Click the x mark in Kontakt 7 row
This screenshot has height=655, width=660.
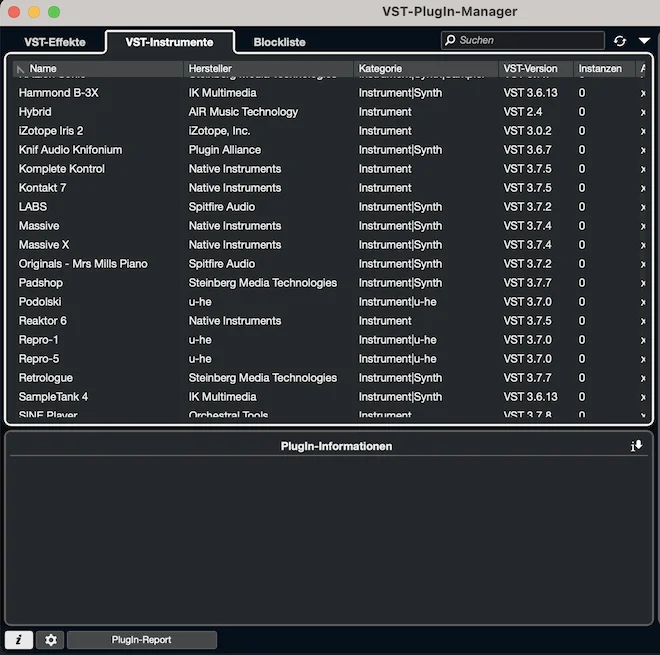click(643, 188)
